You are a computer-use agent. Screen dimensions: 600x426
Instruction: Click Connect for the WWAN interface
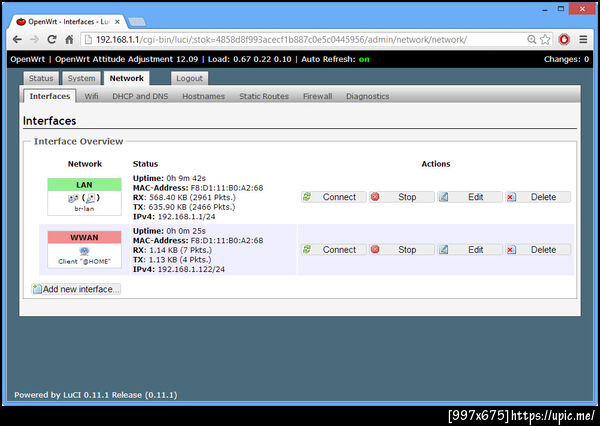pos(334,250)
